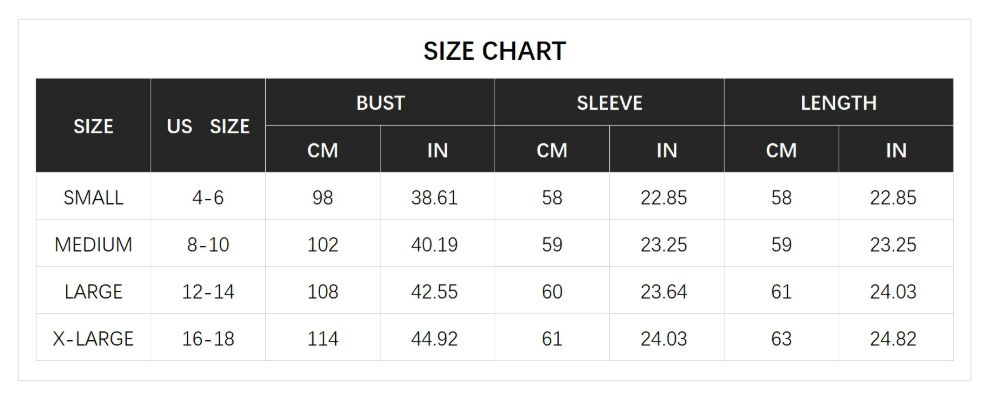
Task: Click the US size 4-6 cell
Action: (208, 197)
